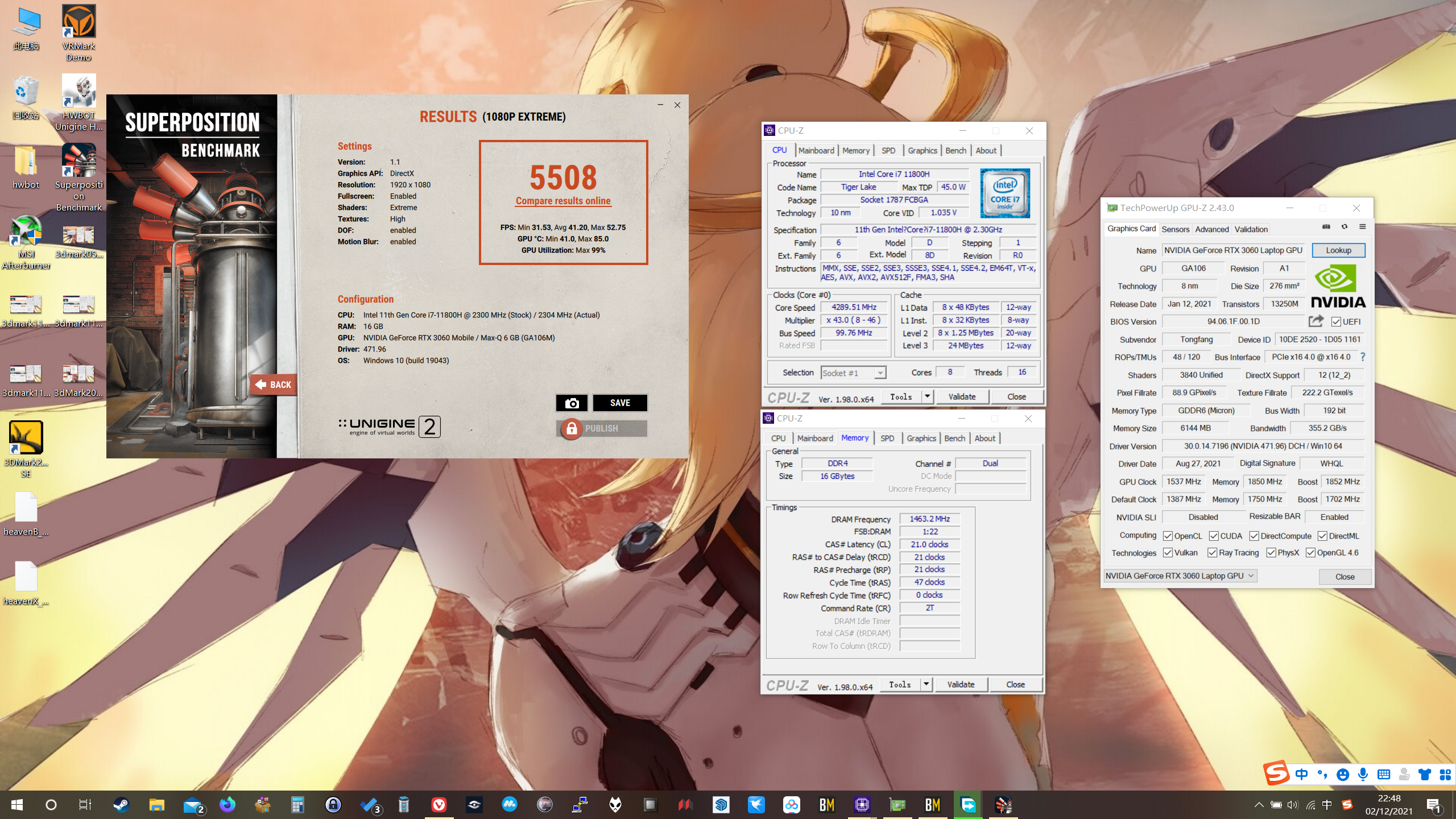Open the volume control in the system tray

coord(1293,805)
